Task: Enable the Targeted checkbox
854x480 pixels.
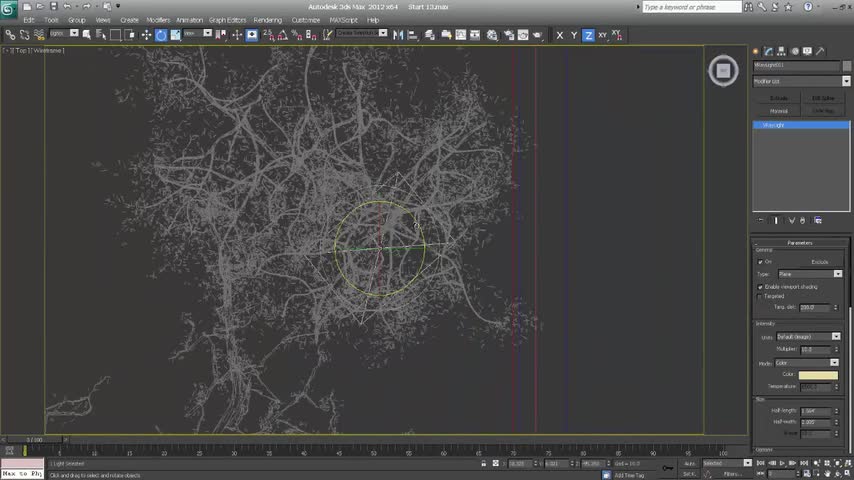Action: click(x=761, y=296)
